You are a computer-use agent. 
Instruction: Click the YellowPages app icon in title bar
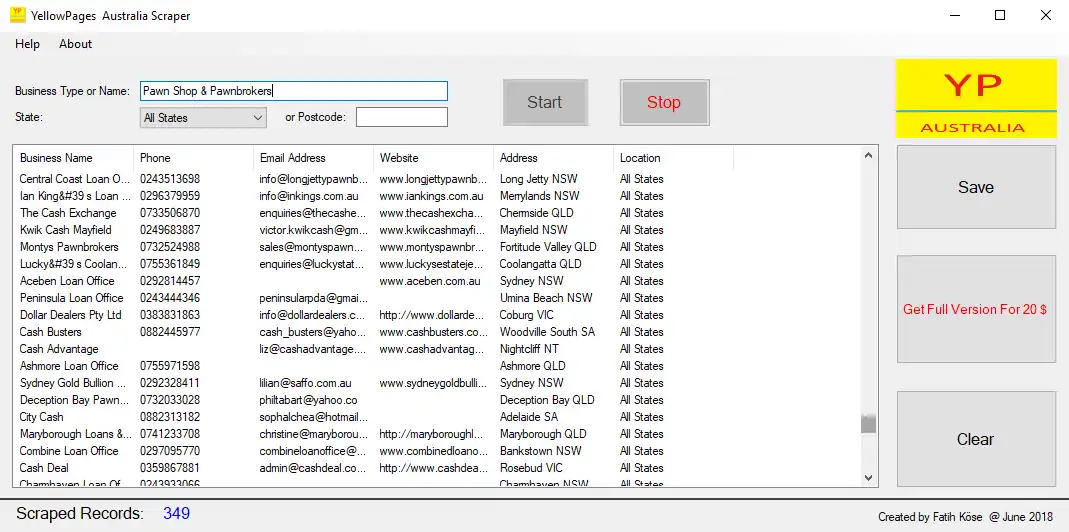click(x=18, y=15)
